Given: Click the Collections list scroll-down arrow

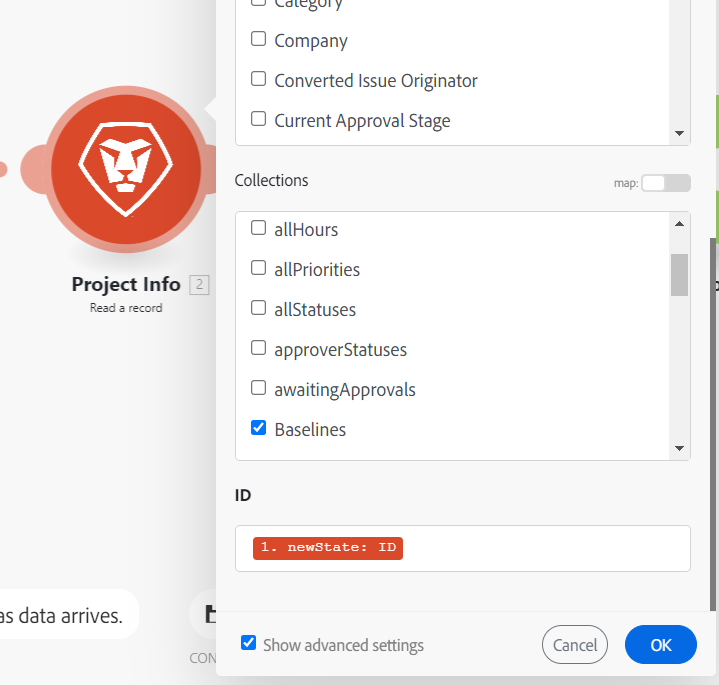Looking at the screenshot, I should coord(679,449).
